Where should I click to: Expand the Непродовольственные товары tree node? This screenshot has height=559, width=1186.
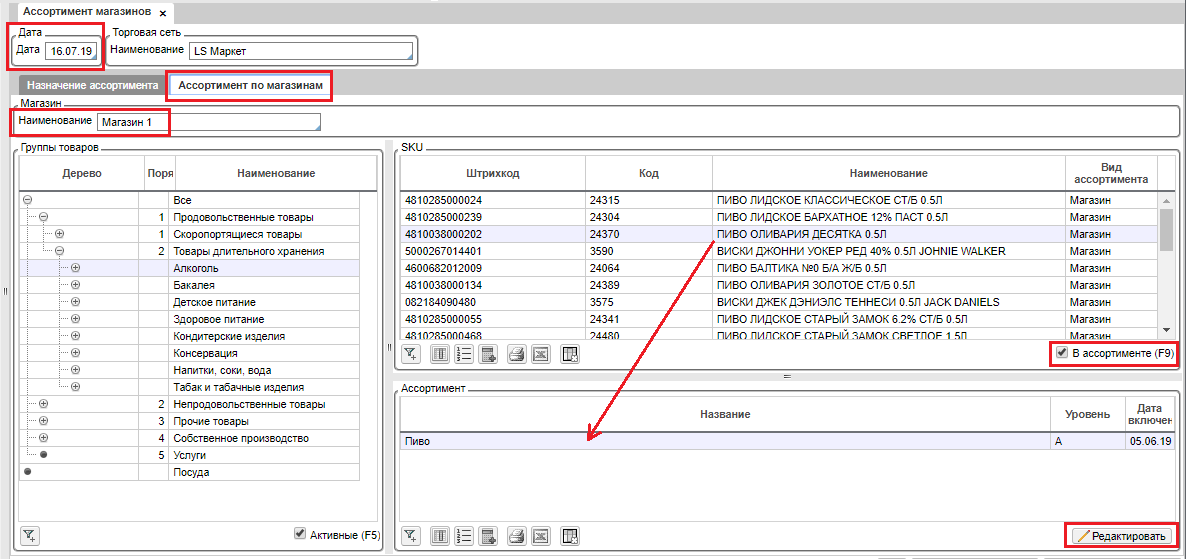pyautogui.click(x=43, y=404)
